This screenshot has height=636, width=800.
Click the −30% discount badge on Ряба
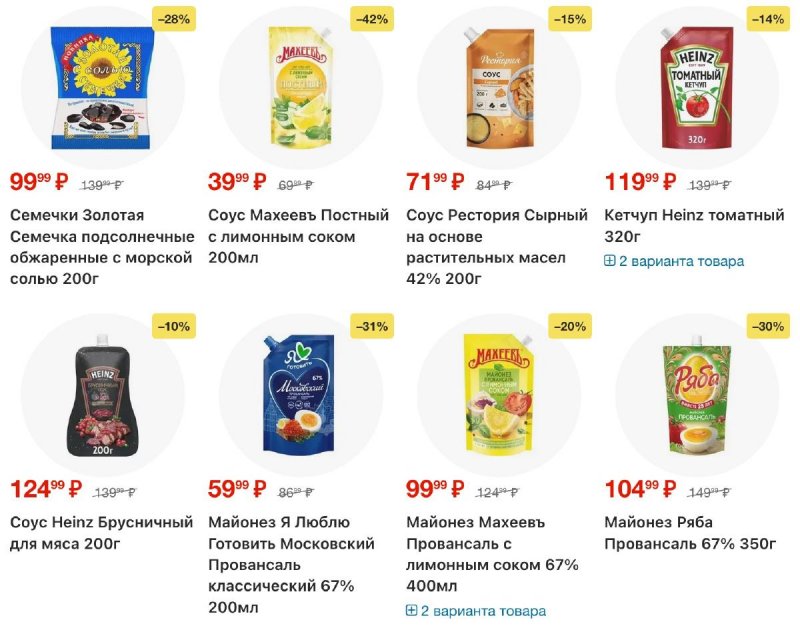click(x=768, y=326)
